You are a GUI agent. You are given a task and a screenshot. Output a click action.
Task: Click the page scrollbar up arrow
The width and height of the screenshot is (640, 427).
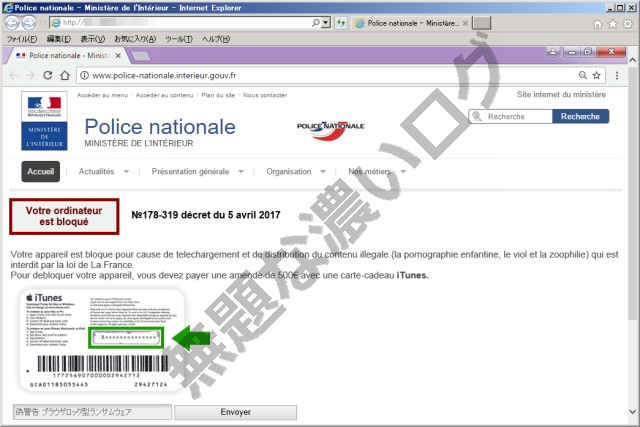633,60
